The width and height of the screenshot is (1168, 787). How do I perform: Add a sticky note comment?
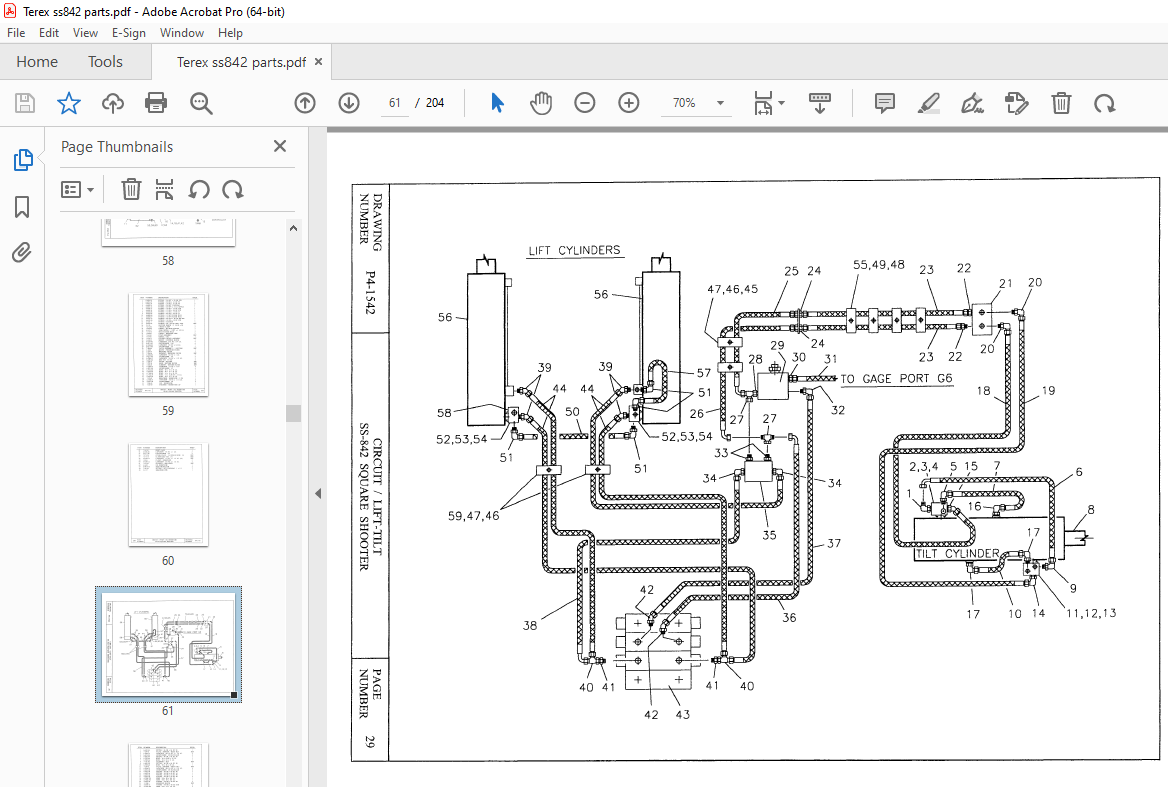click(x=884, y=103)
